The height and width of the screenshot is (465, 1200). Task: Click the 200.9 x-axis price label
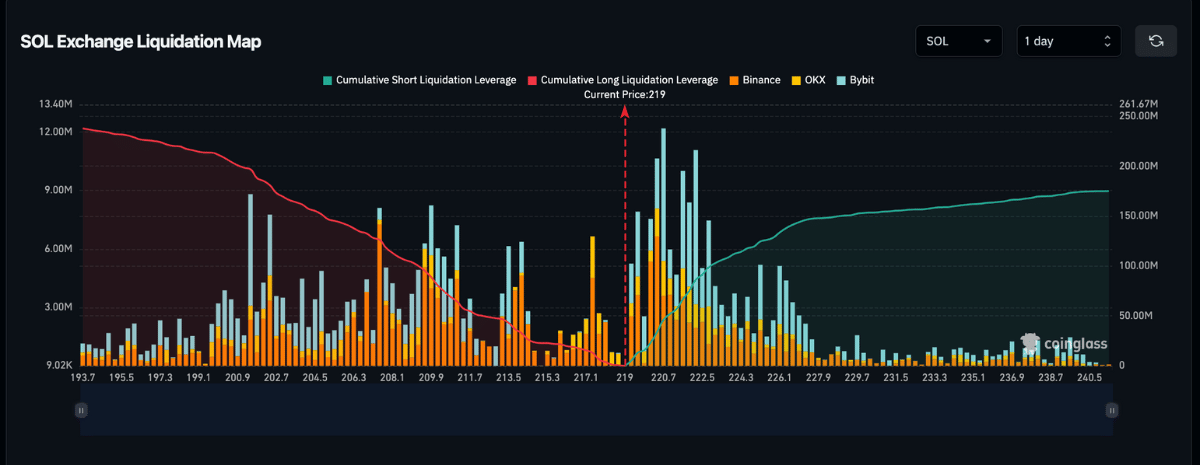[237, 377]
